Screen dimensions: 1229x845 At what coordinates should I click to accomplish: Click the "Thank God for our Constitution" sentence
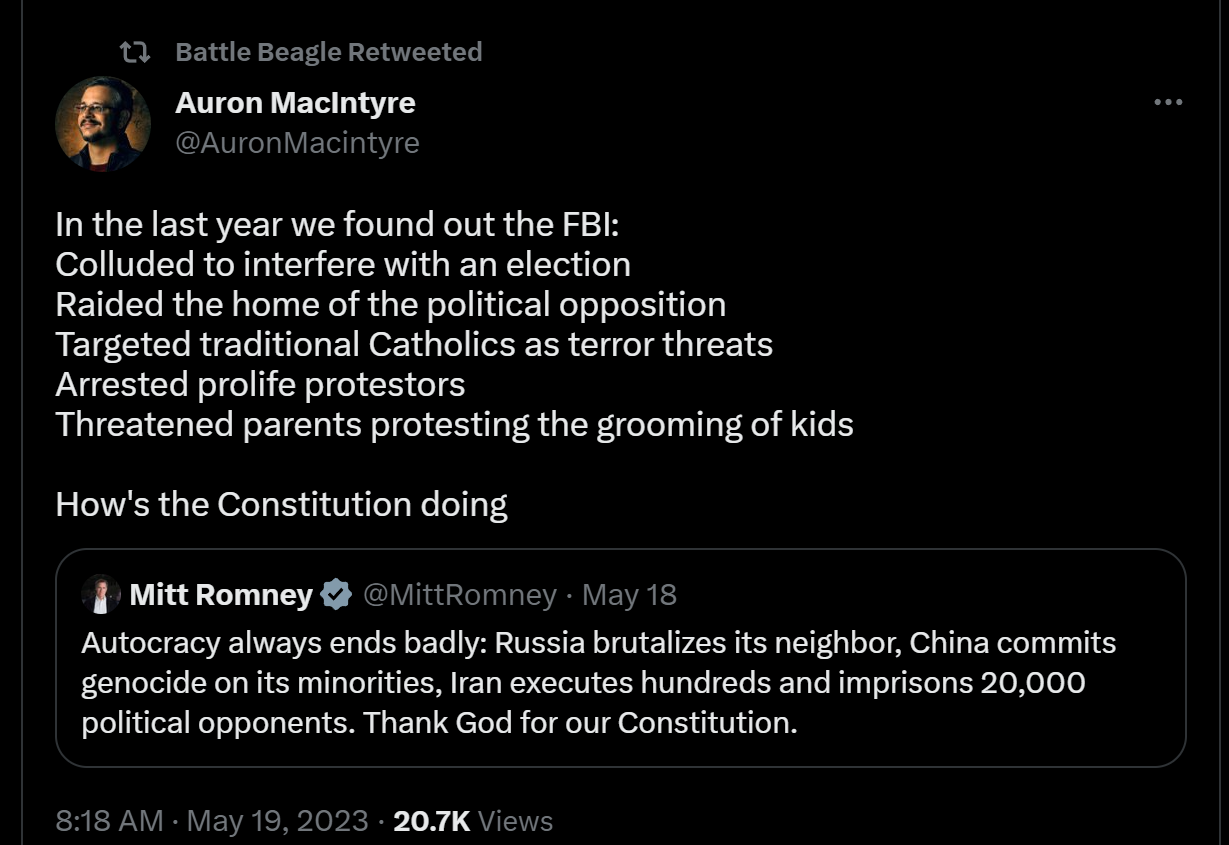pyautogui.click(x=580, y=722)
